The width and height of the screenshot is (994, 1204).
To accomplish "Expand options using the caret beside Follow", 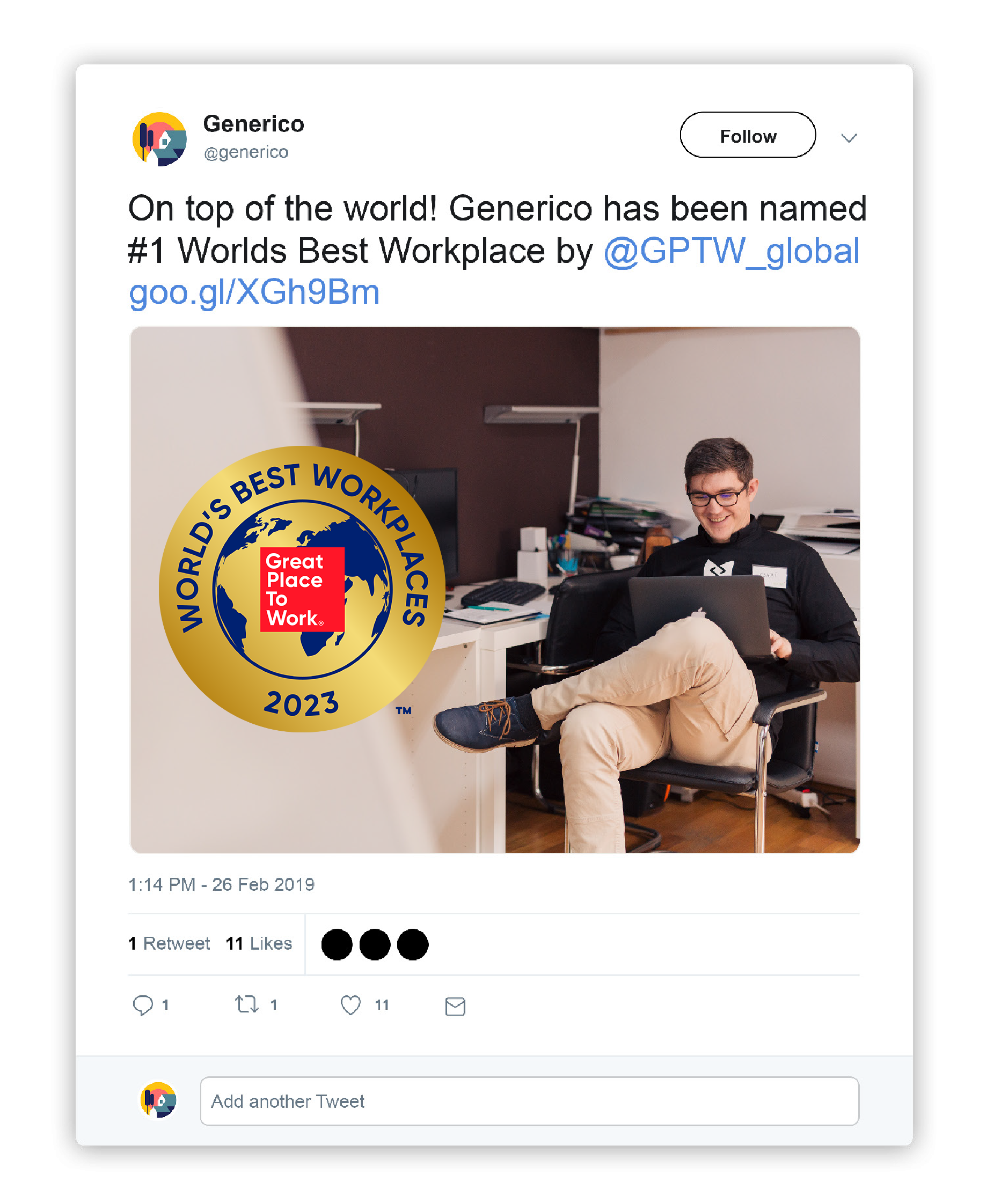I will 850,137.
